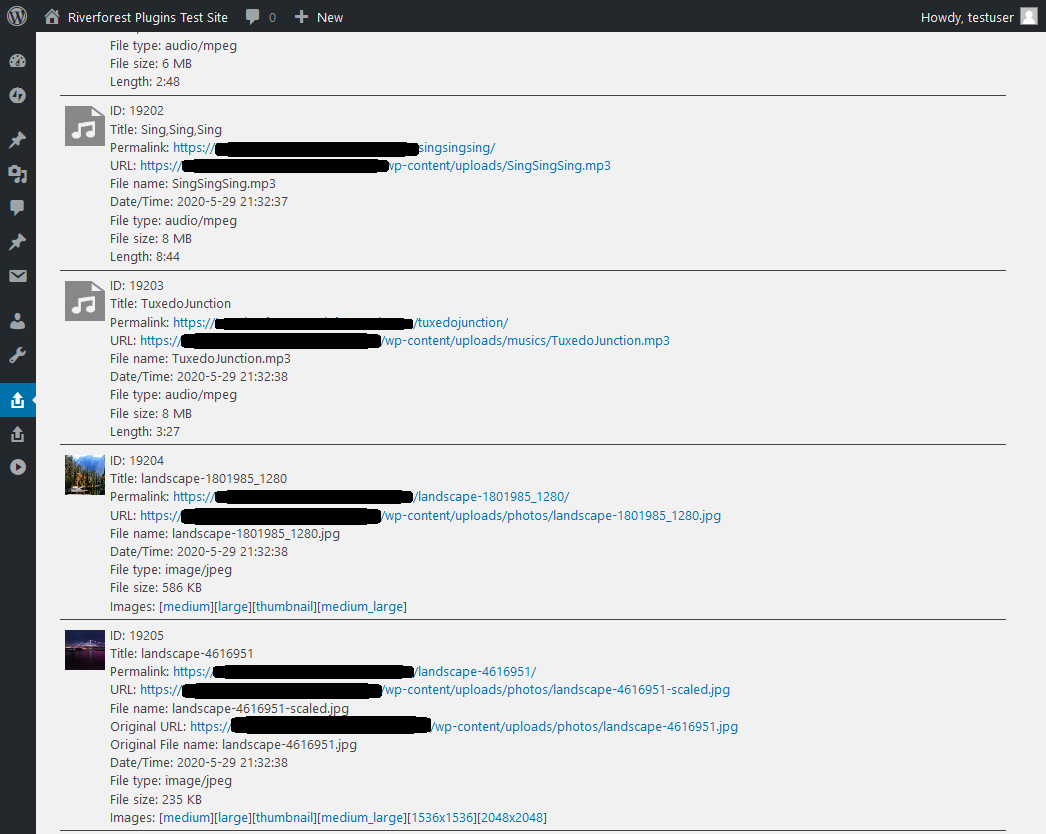This screenshot has width=1046, height=834.
Task: Click the text 'Length: 2:48'
Action: pyautogui.click(x=145, y=81)
